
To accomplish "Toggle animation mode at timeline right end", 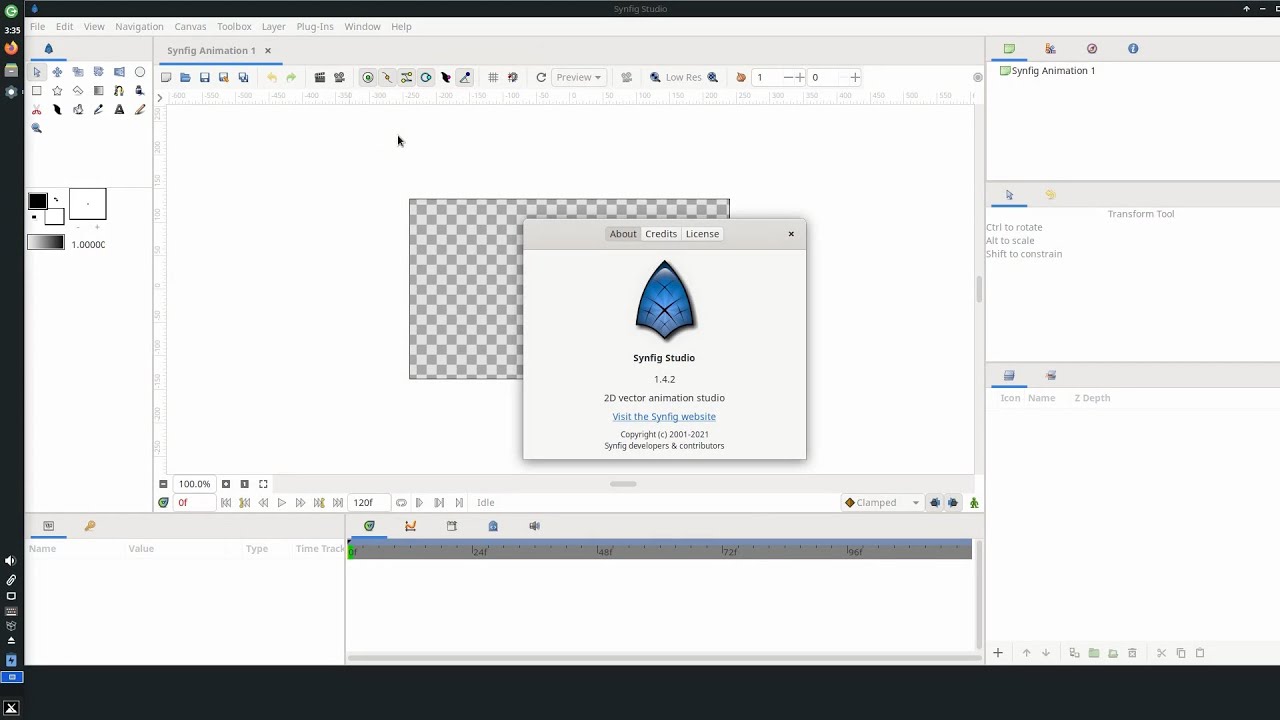I will click(974, 503).
